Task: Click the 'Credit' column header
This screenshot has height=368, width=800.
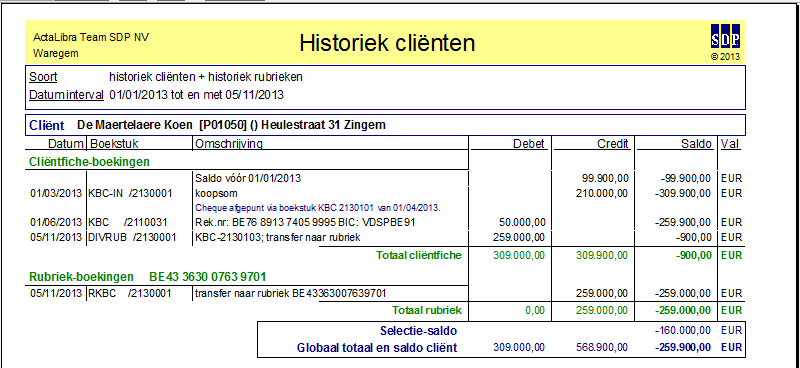Action: tap(613, 144)
